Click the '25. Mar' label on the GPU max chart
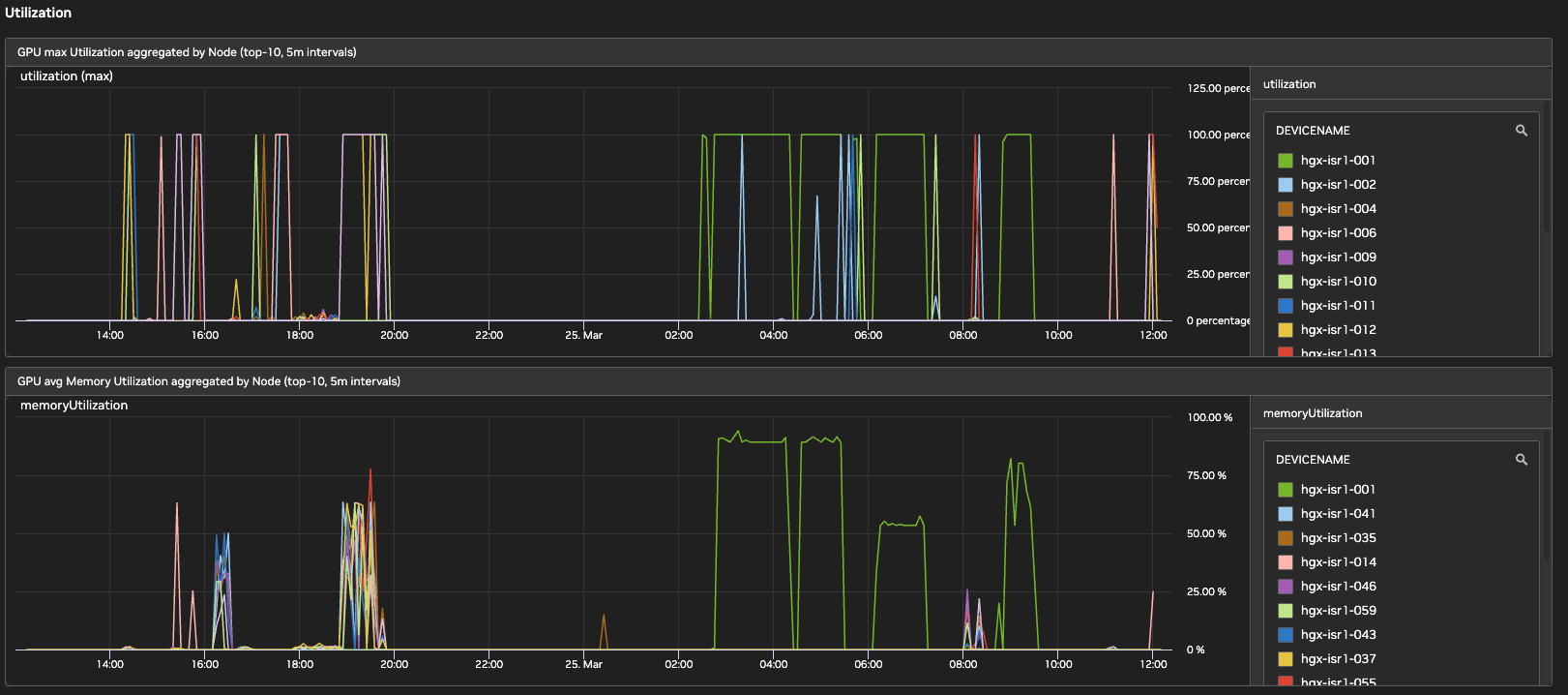Viewport: 1568px width, 695px height. (583, 335)
